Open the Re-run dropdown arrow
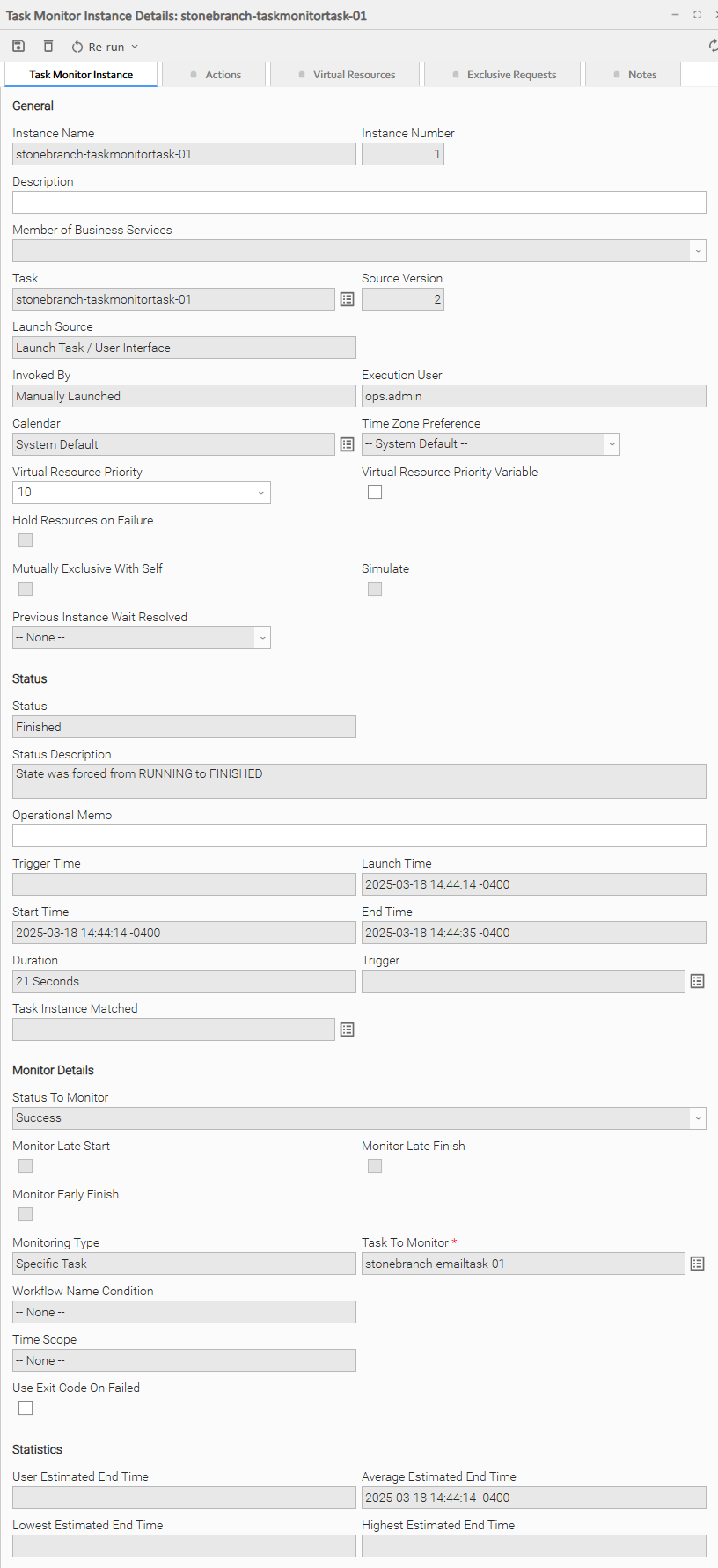Image resolution: width=718 pixels, height=1568 pixels. point(135,47)
